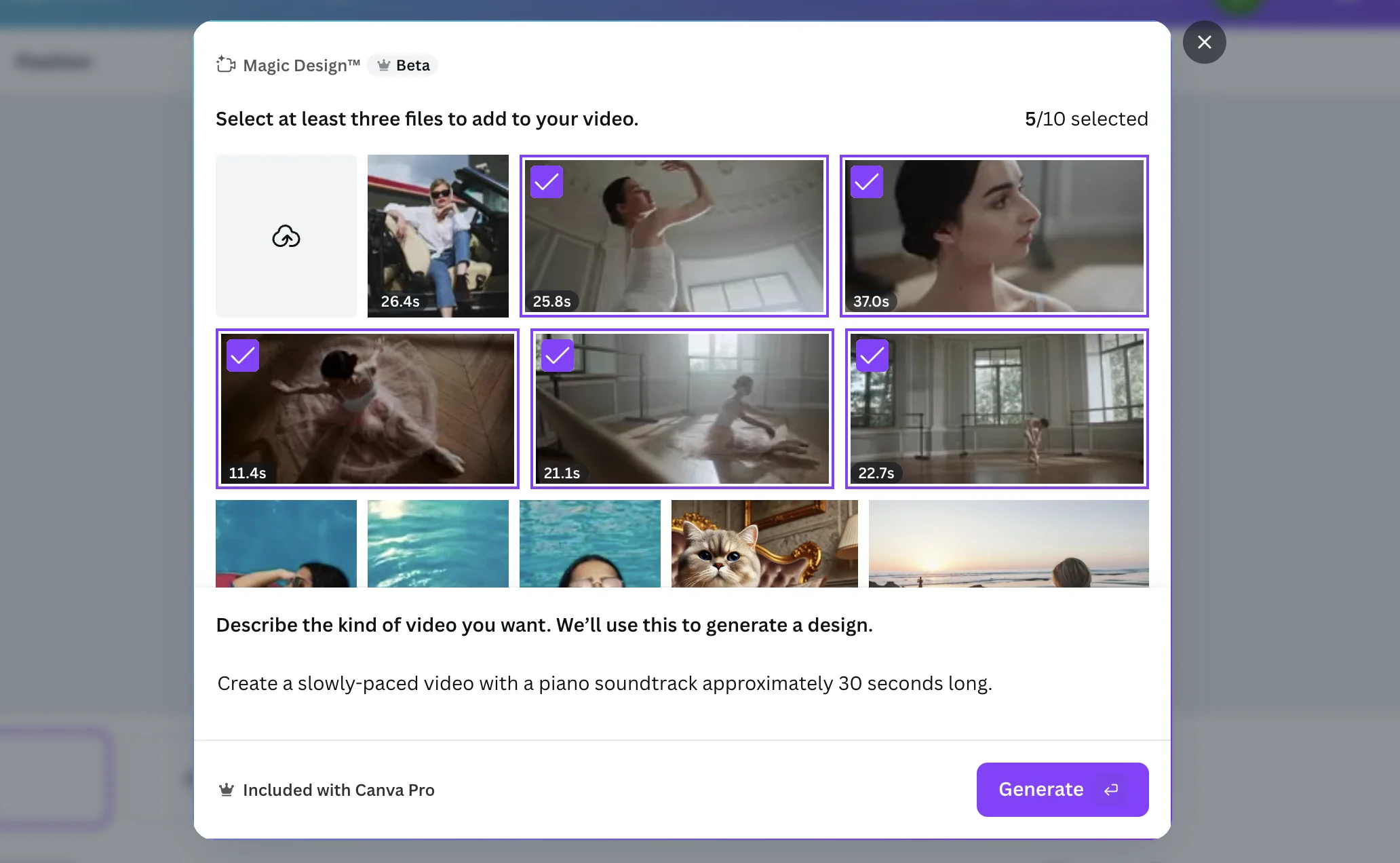Select the fluffy cat image thumbnail
This screenshot has height=863, width=1400.
(764, 543)
